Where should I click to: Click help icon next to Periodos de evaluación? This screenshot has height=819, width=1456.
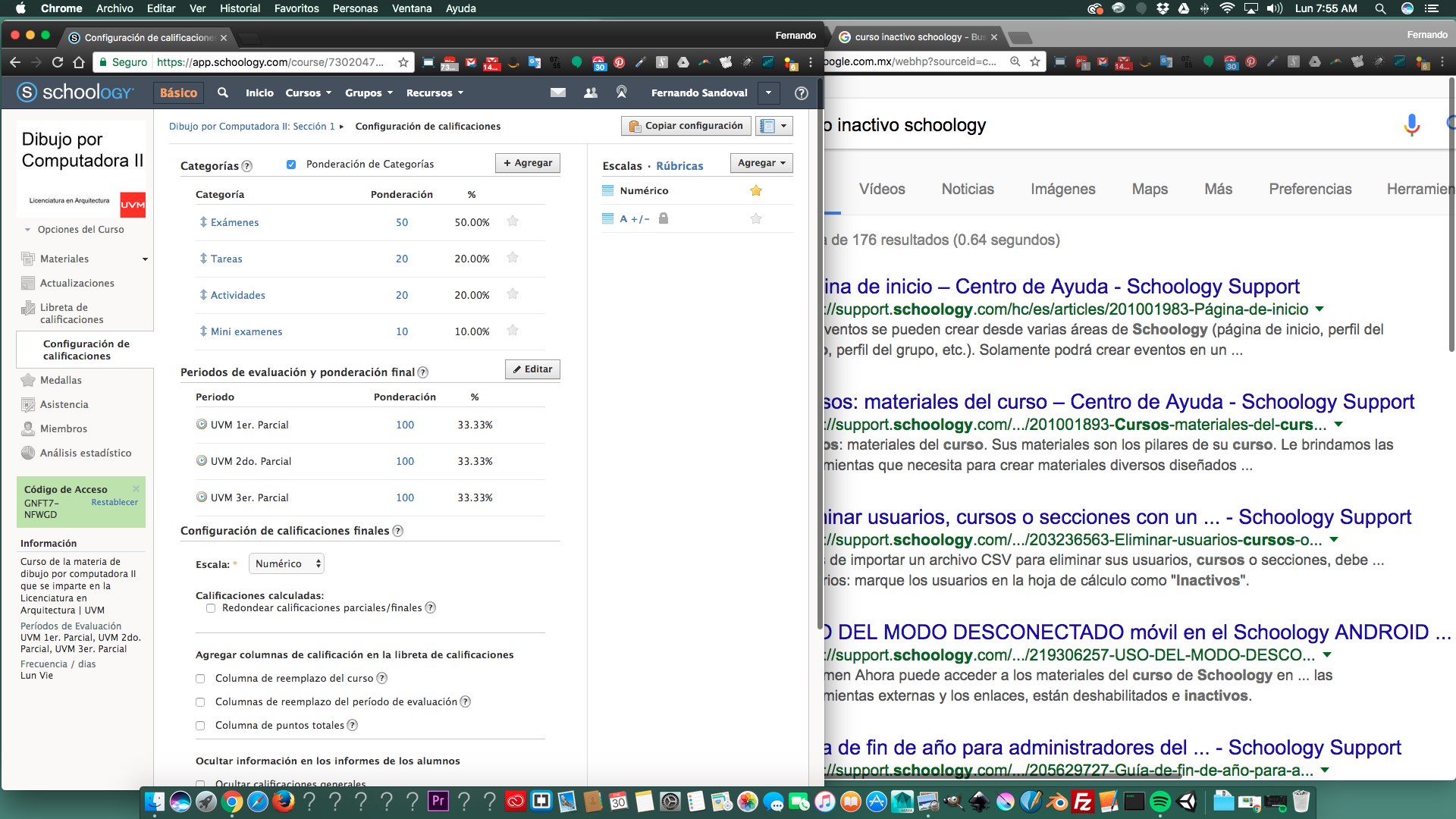[423, 372]
